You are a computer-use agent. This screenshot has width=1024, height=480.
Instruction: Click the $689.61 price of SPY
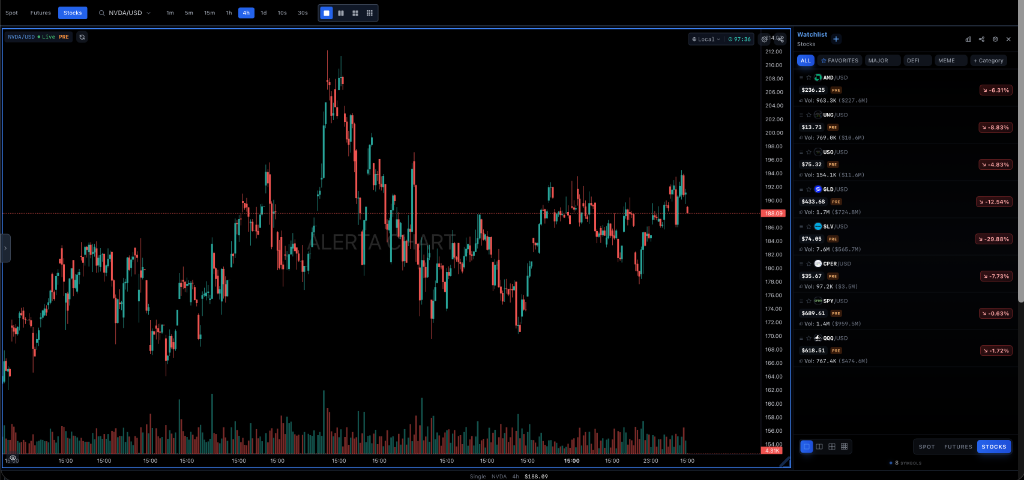pos(813,313)
